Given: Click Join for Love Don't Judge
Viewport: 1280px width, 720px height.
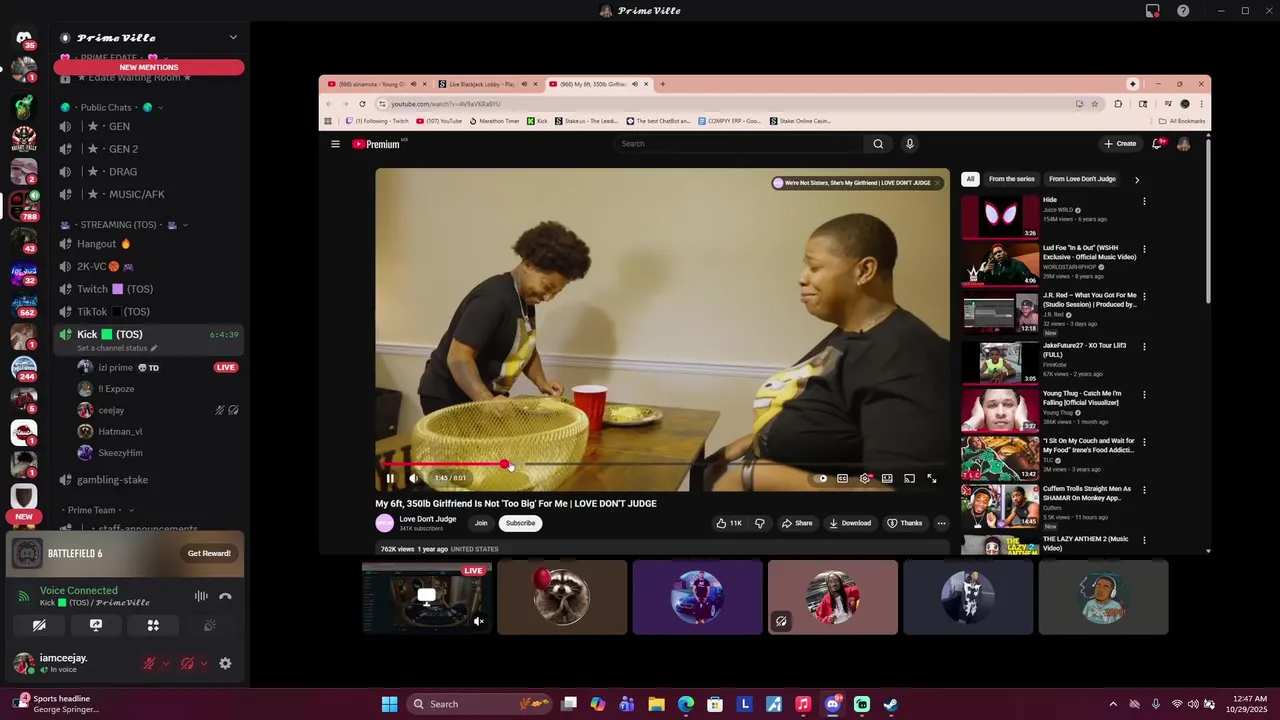Looking at the screenshot, I should [x=481, y=523].
